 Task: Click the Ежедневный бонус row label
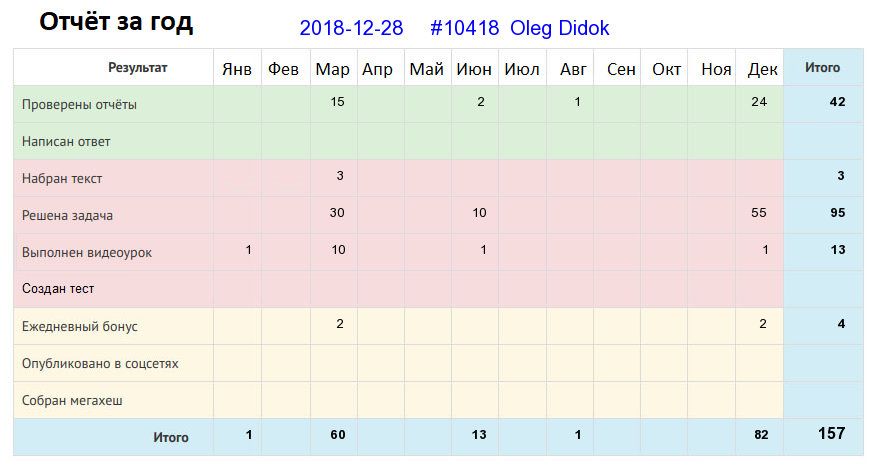pos(79,327)
